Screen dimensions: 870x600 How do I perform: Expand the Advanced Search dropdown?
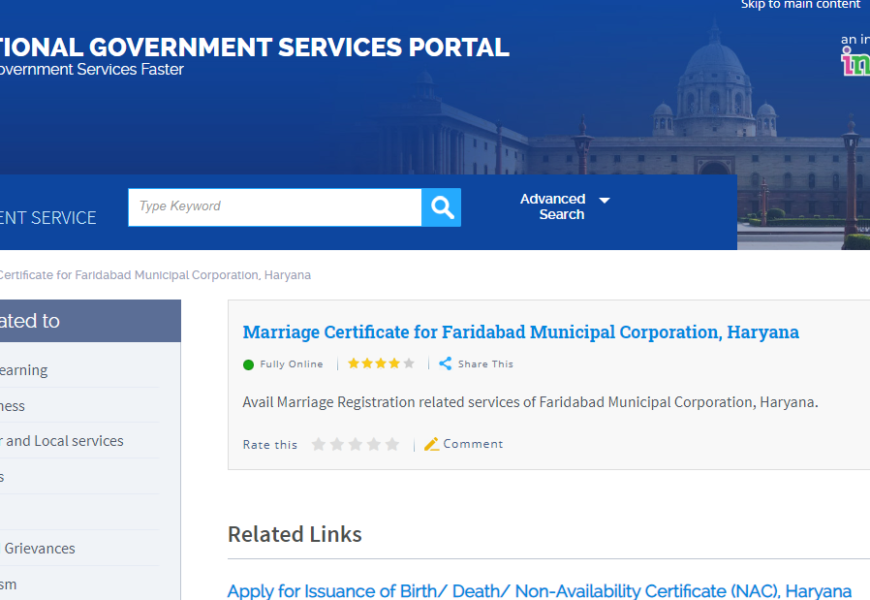coord(553,207)
